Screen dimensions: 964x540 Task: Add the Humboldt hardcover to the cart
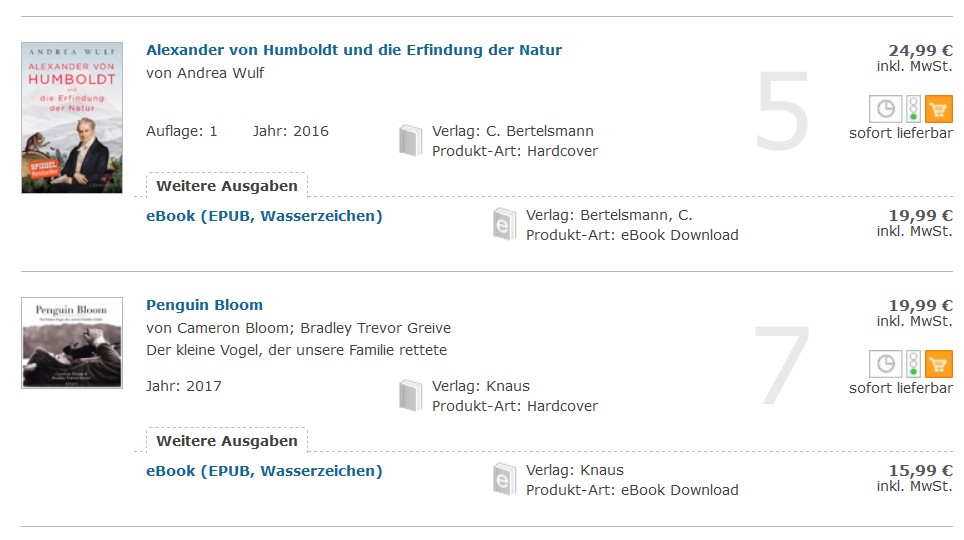[x=939, y=108]
